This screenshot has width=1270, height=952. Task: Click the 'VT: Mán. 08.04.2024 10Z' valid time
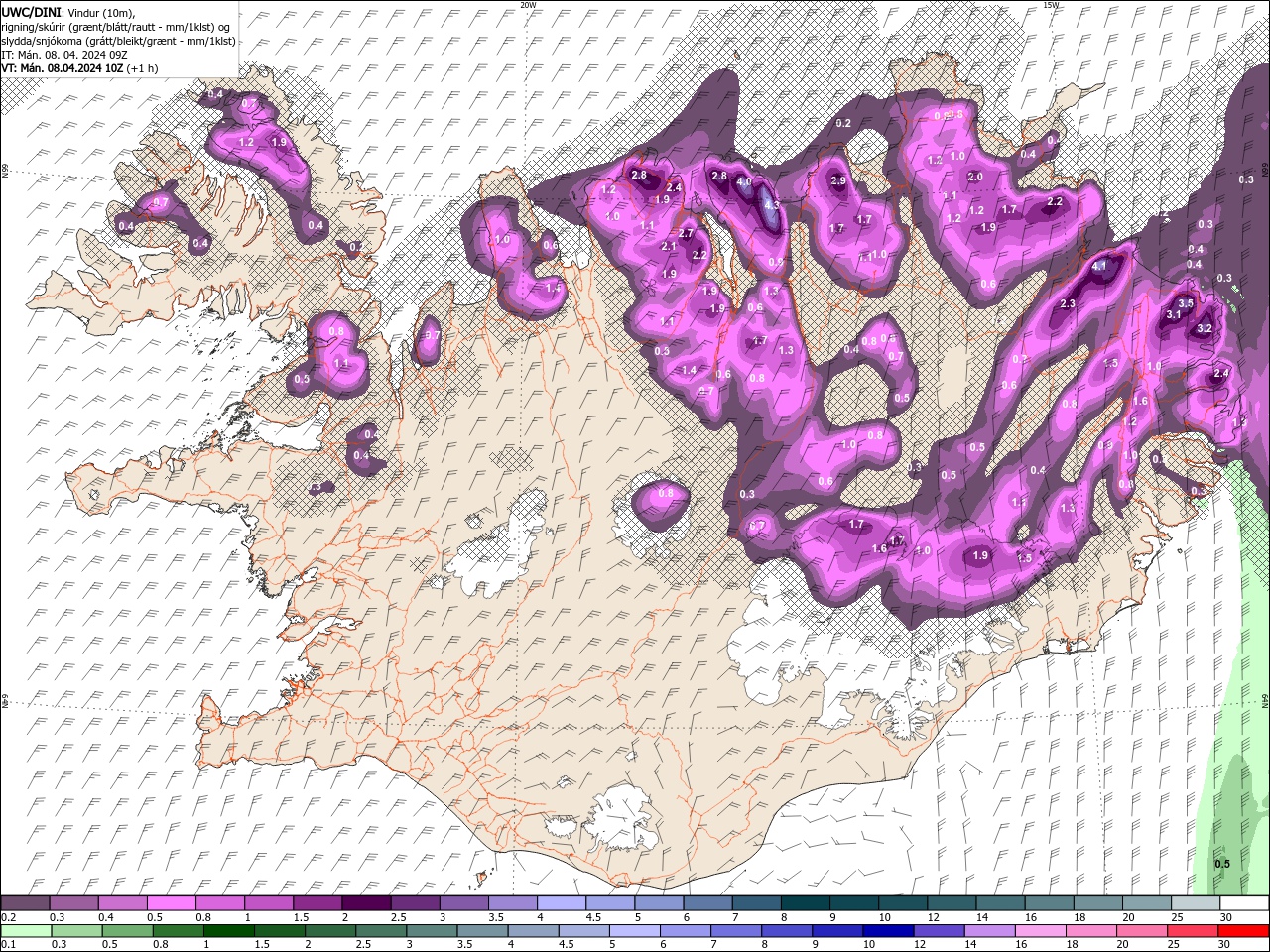(x=63, y=68)
